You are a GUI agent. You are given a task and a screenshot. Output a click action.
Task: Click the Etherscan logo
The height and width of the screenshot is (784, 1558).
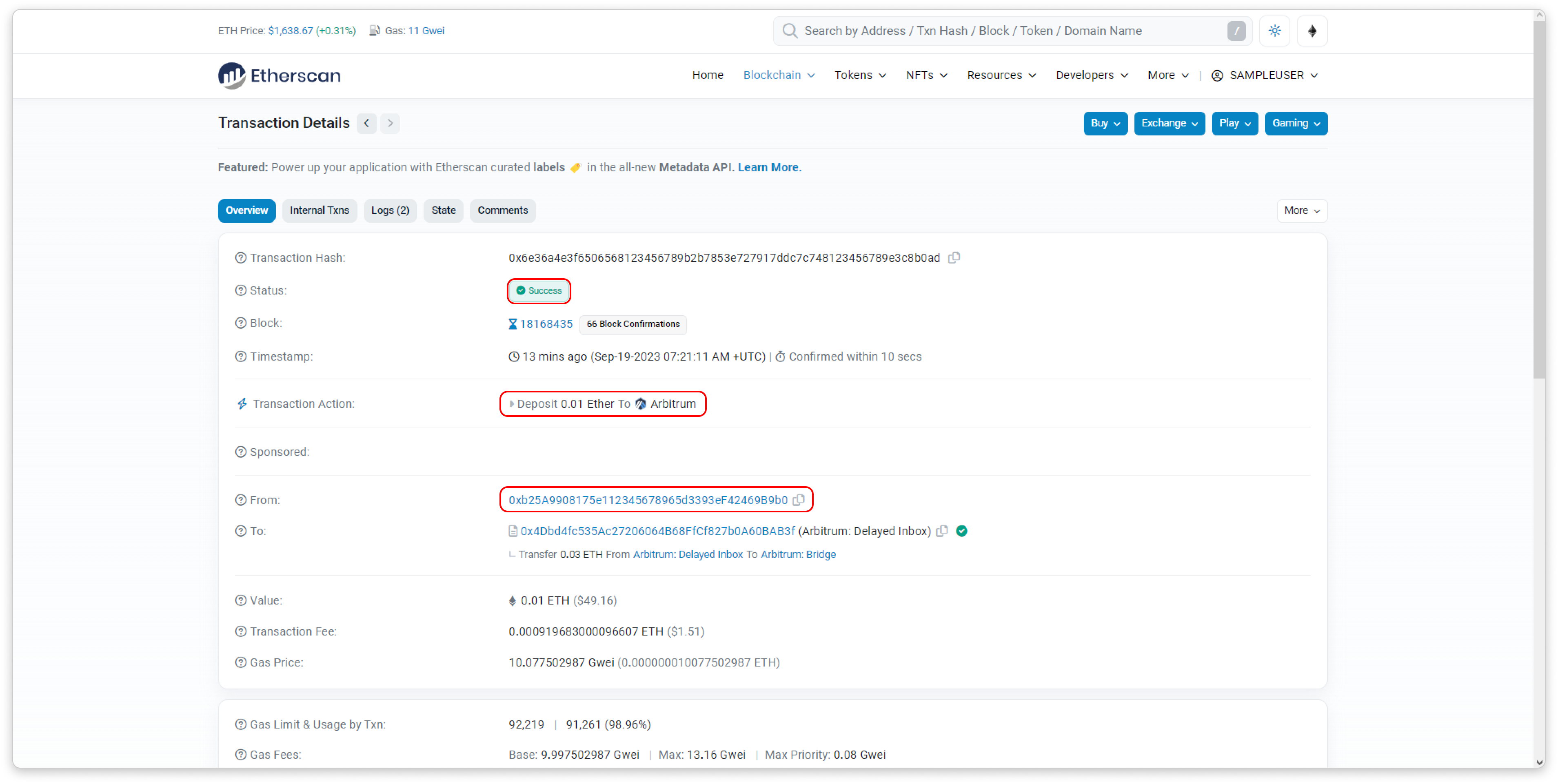[x=280, y=75]
